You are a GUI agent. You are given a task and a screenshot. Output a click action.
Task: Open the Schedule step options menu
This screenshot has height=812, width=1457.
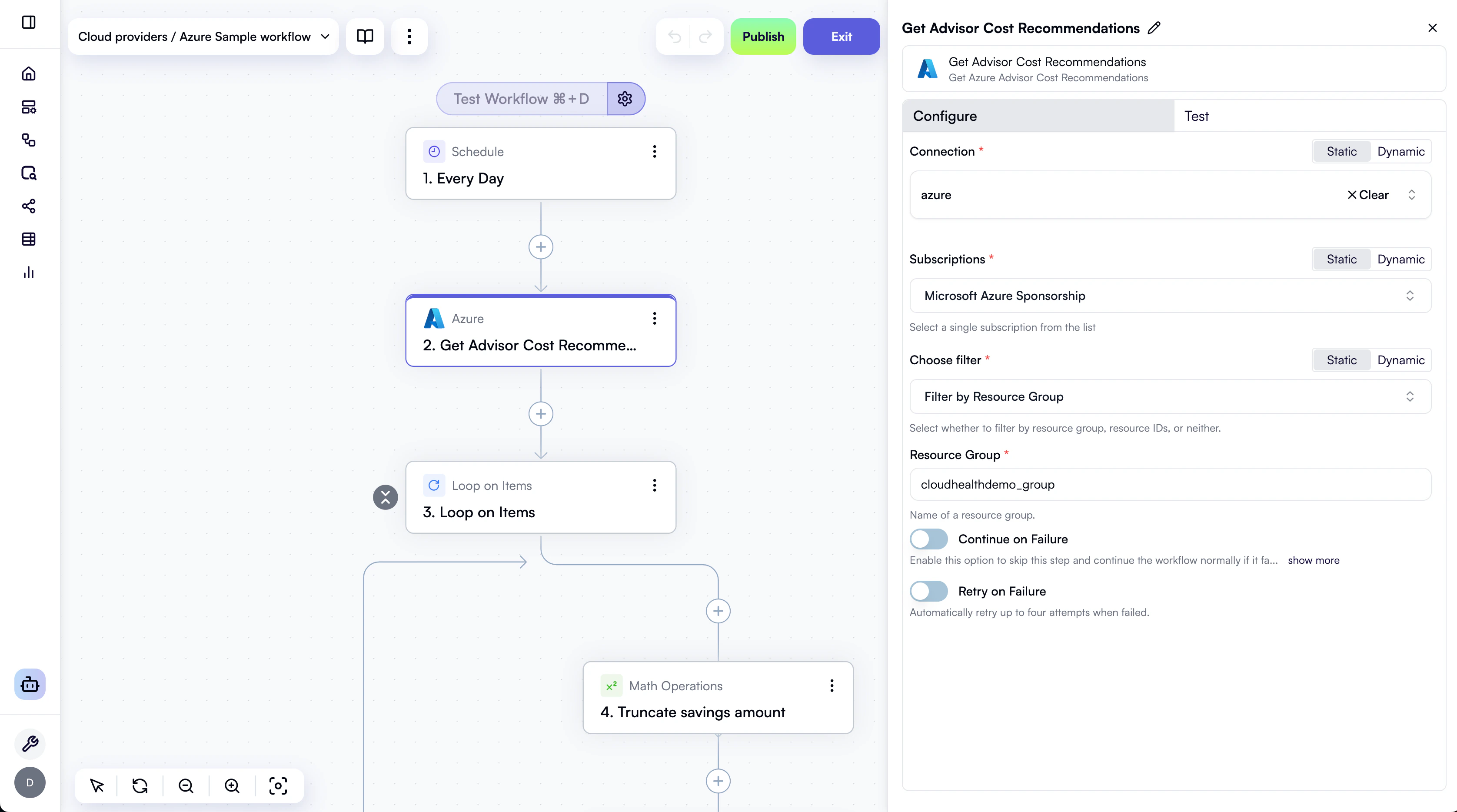[x=654, y=151]
